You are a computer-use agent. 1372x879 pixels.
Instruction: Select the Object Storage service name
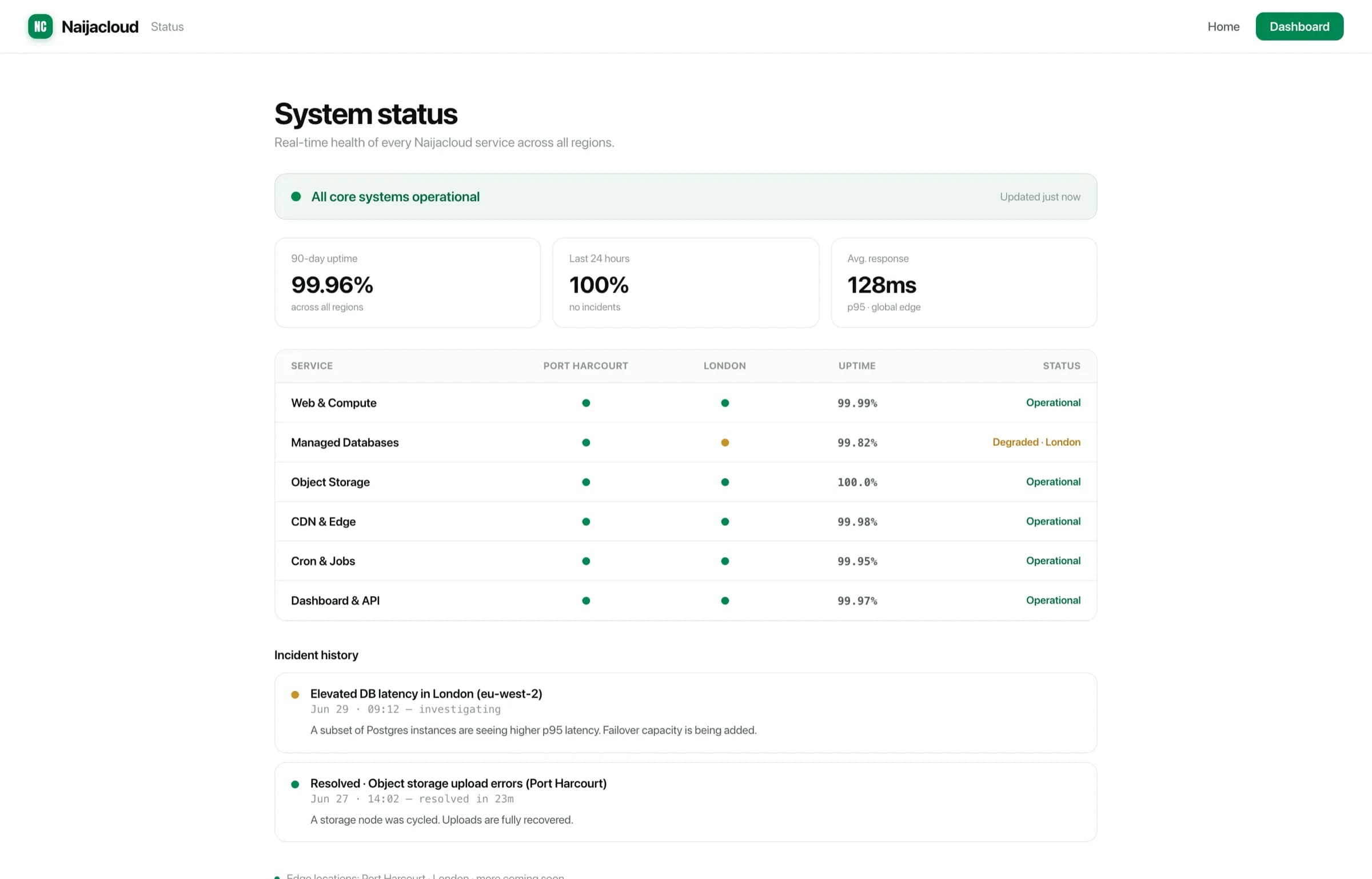tap(330, 482)
